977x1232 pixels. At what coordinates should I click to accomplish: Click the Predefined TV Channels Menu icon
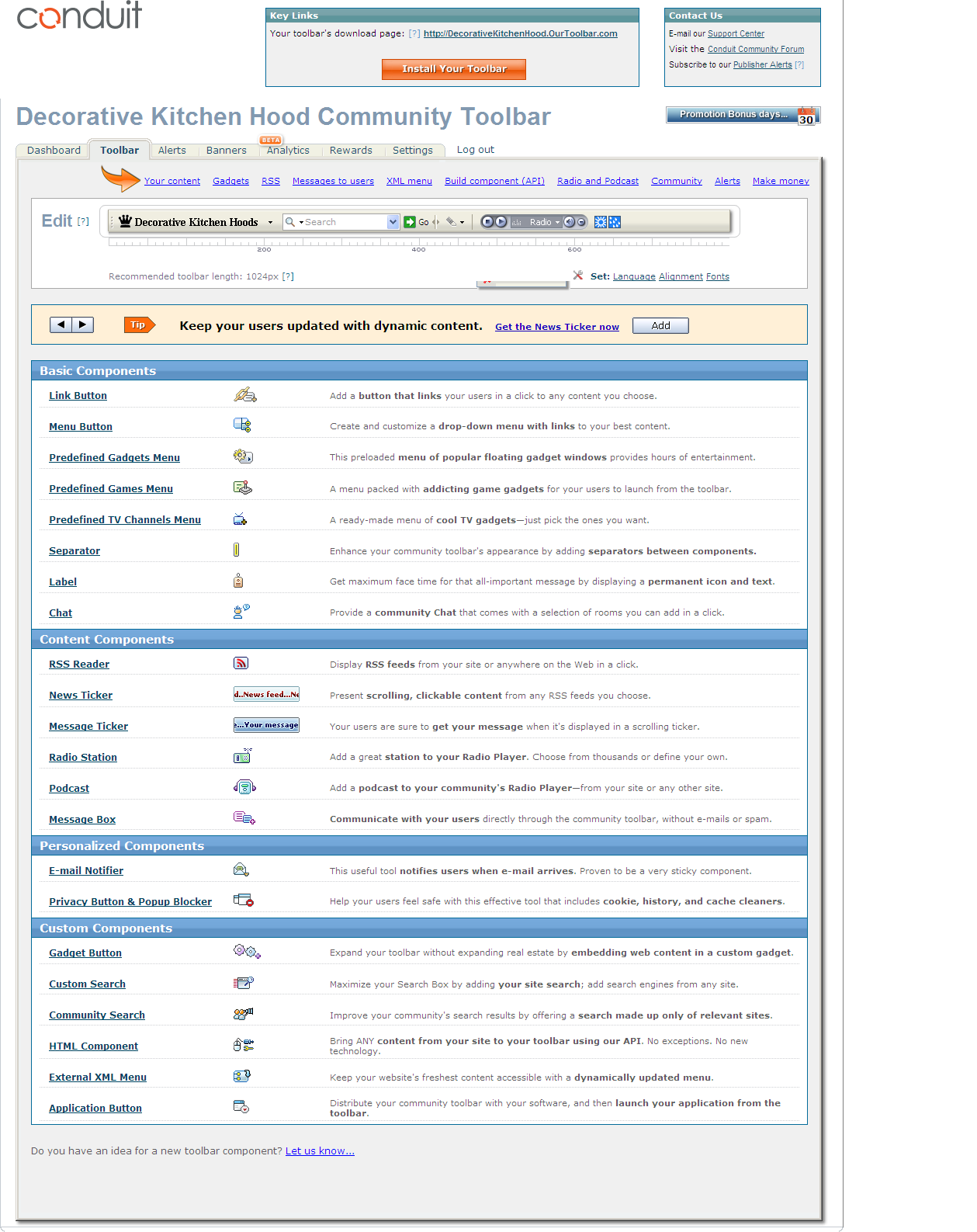241,519
